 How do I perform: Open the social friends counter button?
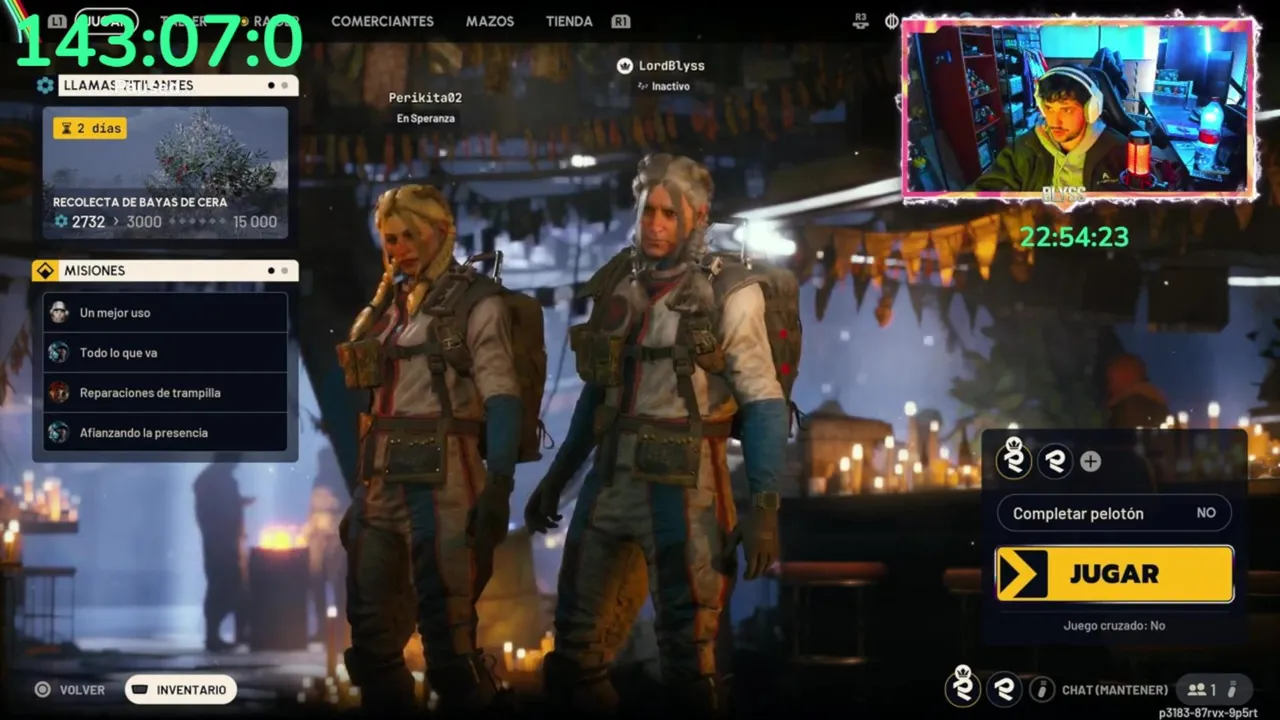(1213, 689)
